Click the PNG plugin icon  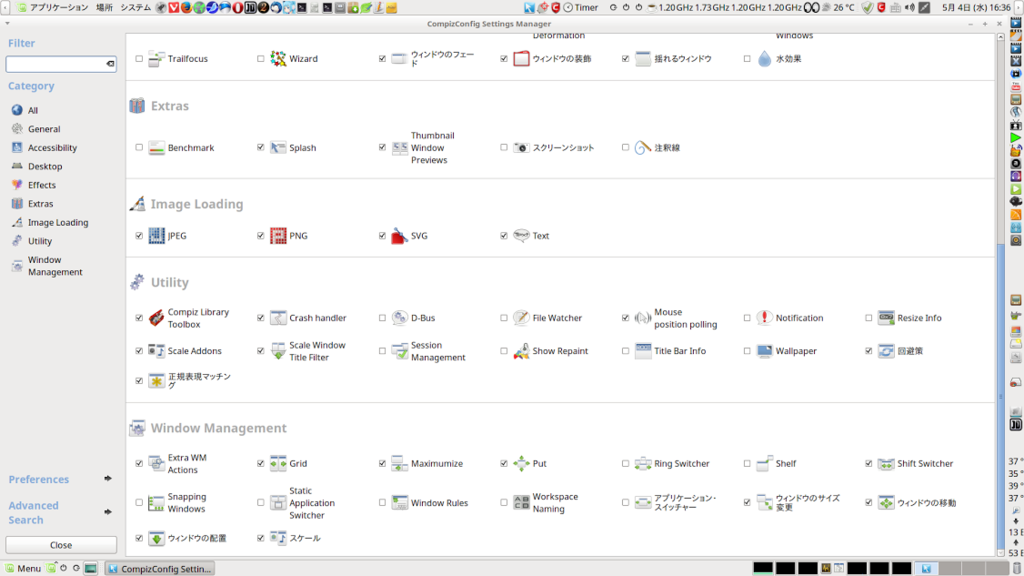(x=278, y=236)
